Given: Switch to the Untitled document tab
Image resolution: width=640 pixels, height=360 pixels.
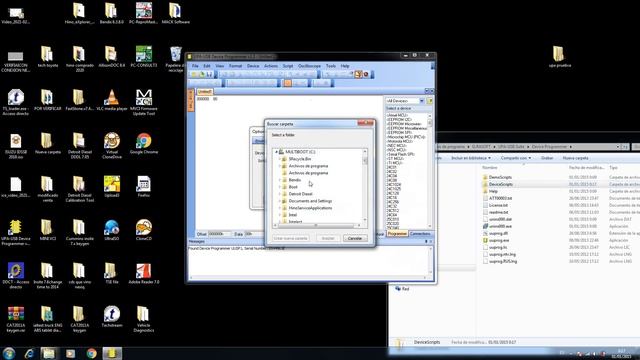Looking at the screenshot, I should [204, 91].
